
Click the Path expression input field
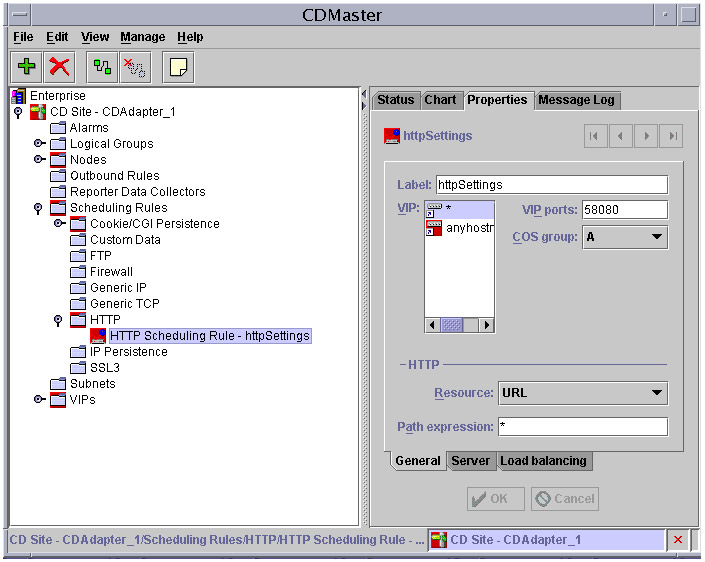click(x=583, y=427)
